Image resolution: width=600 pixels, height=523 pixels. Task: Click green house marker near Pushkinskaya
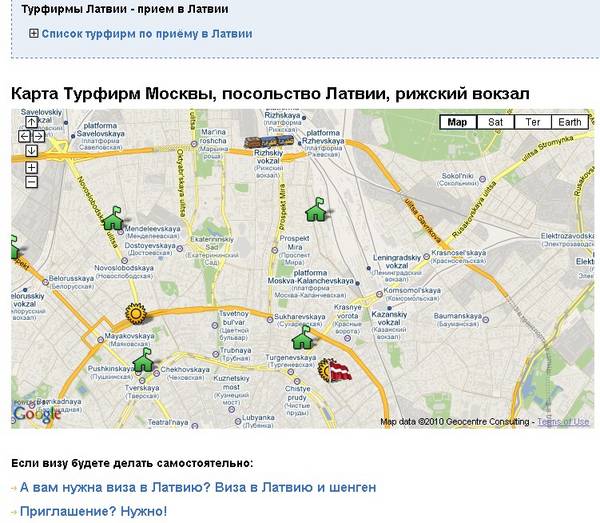[x=143, y=360]
